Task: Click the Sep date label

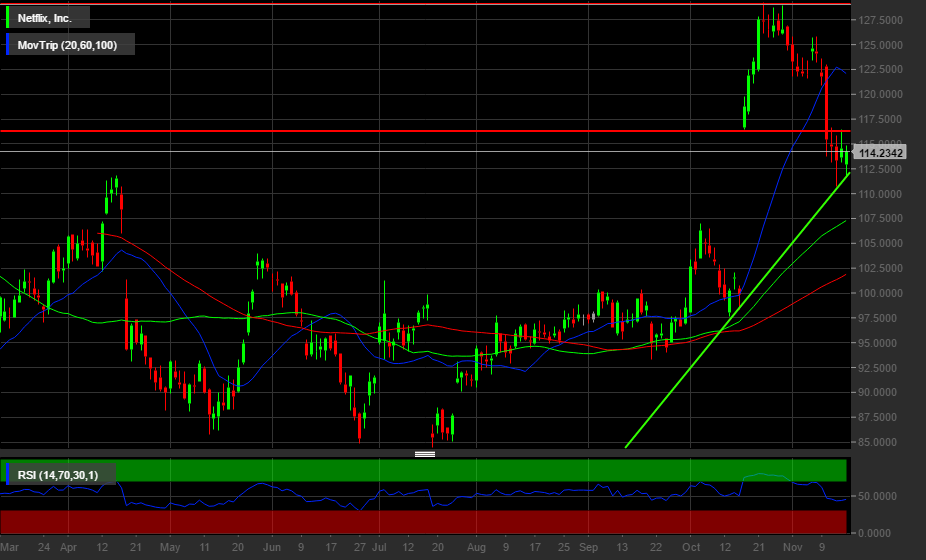Action: click(588, 547)
